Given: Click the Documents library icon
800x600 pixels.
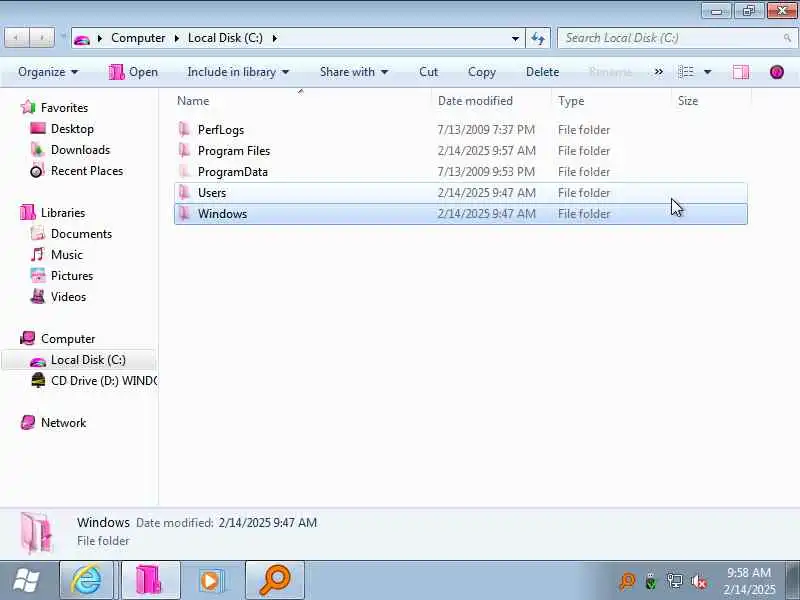Looking at the screenshot, I should pyautogui.click(x=38, y=233).
